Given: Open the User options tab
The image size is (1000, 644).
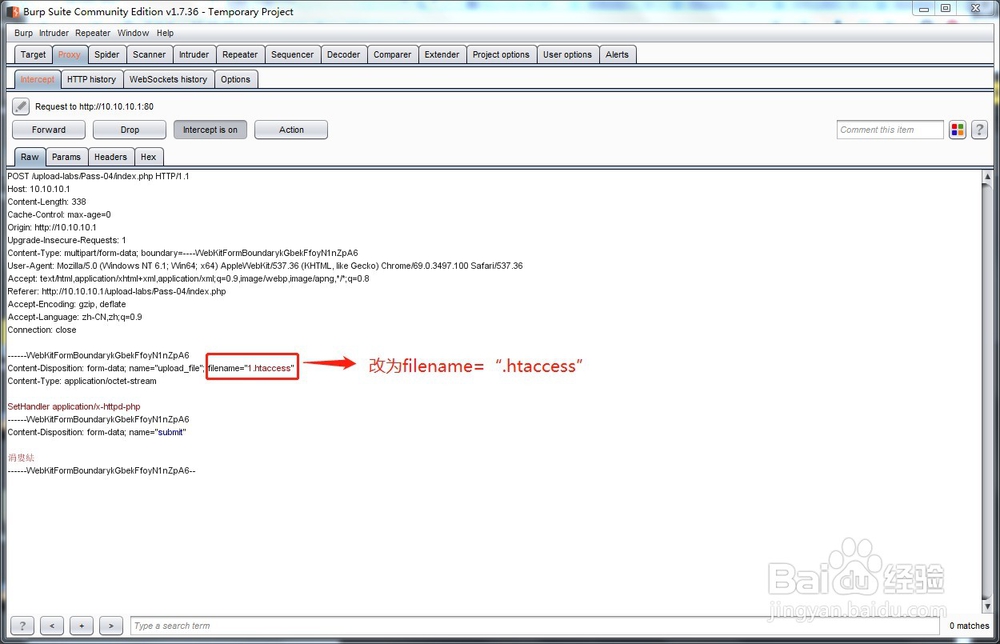Looking at the screenshot, I should tap(567, 55).
